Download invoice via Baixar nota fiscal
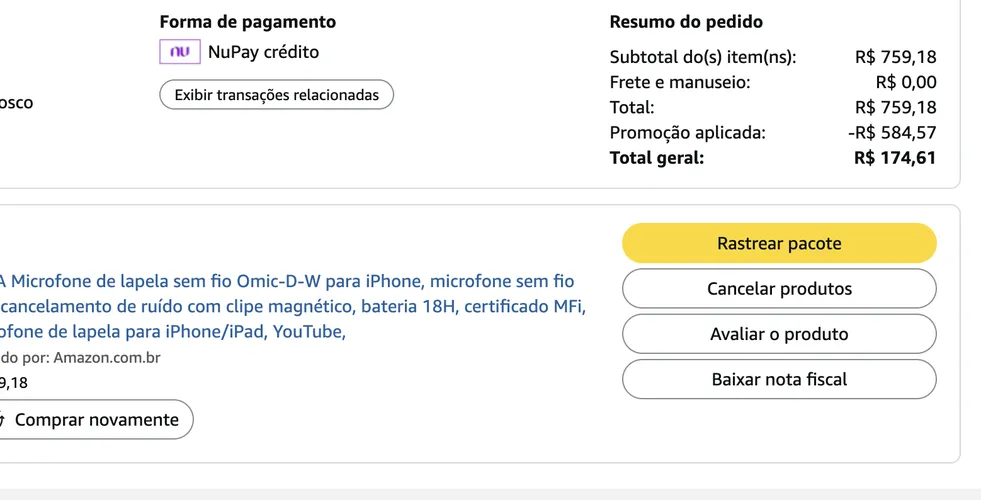 coord(779,379)
